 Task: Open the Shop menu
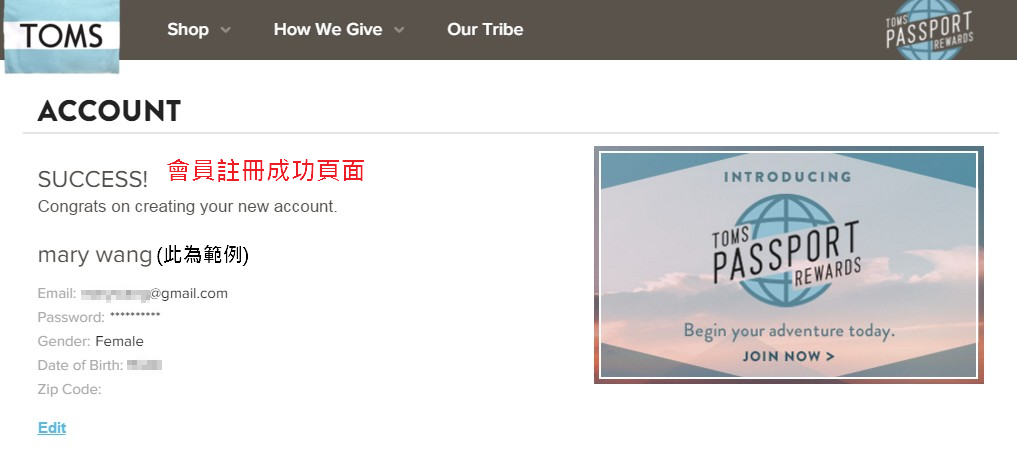[188, 29]
